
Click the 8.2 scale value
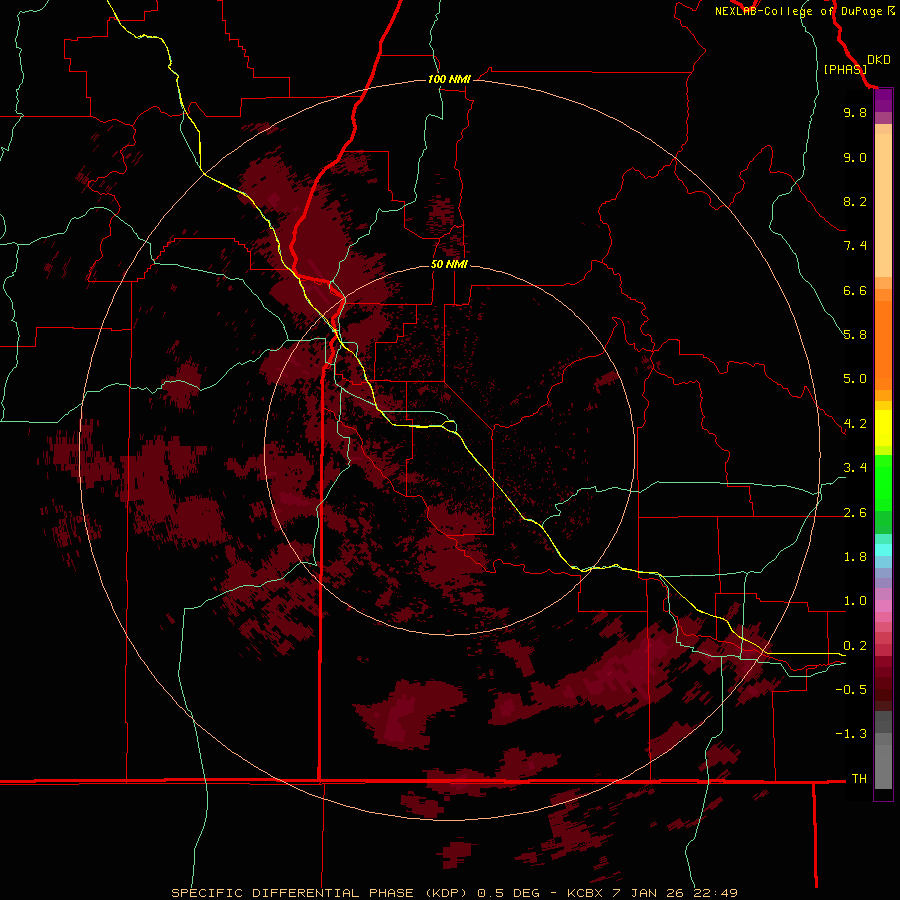[x=855, y=201]
